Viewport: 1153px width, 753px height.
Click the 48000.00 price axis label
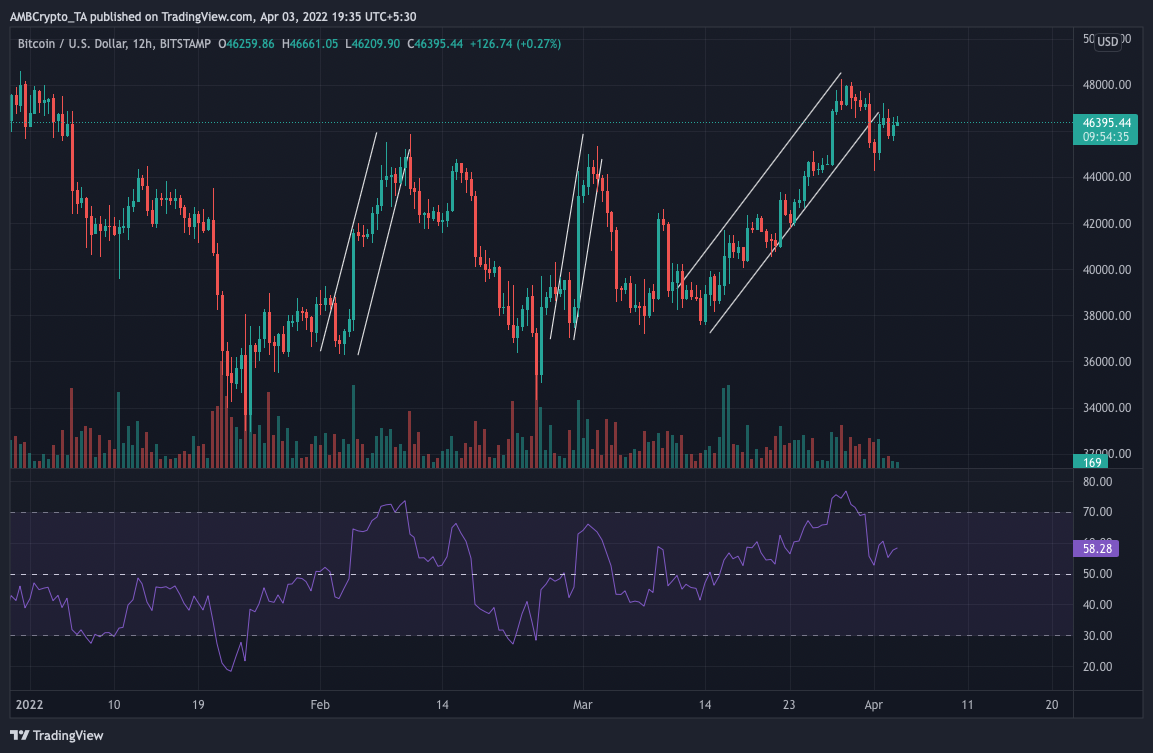click(x=1105, y=85)
